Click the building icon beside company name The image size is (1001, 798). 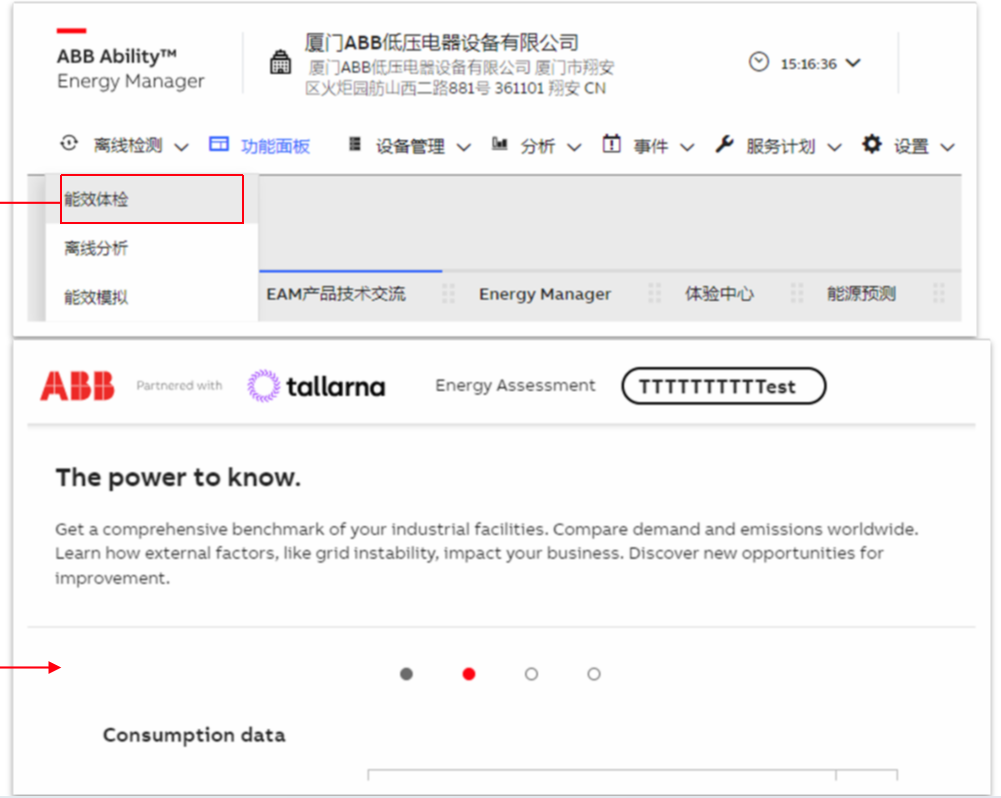[281, 63]
